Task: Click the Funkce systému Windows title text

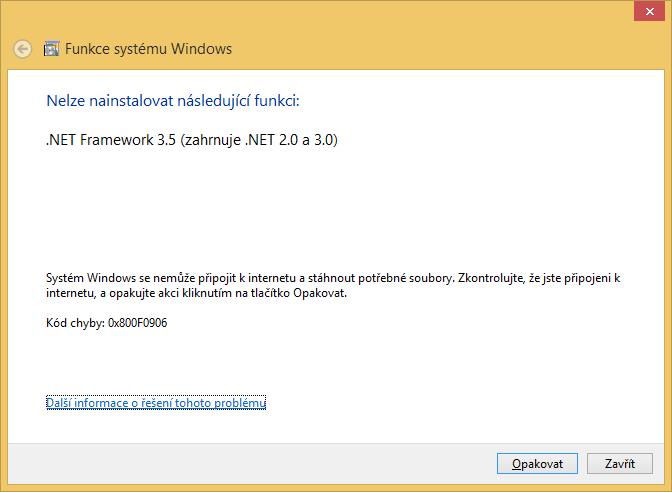Action: click(148, 48)
